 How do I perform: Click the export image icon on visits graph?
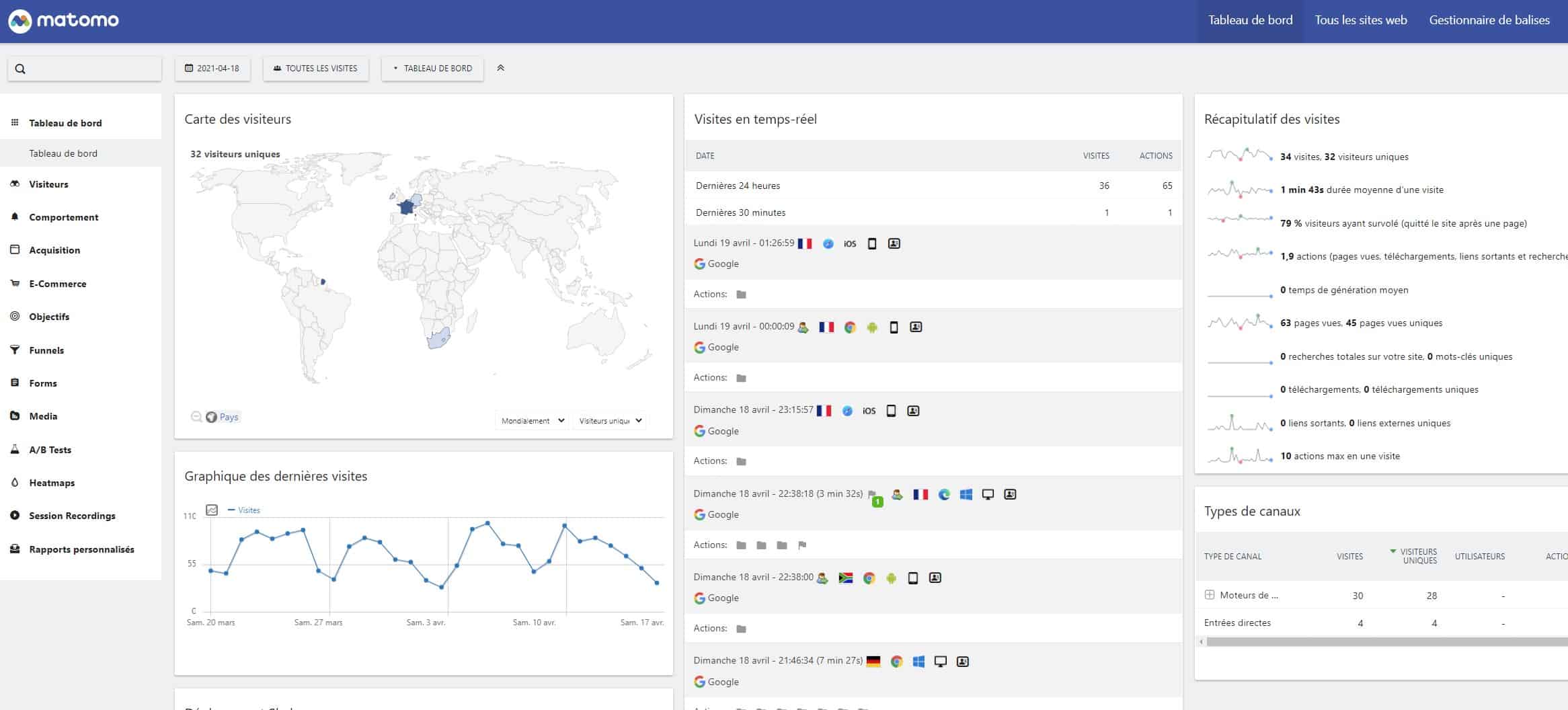click(x=212, y=510)
